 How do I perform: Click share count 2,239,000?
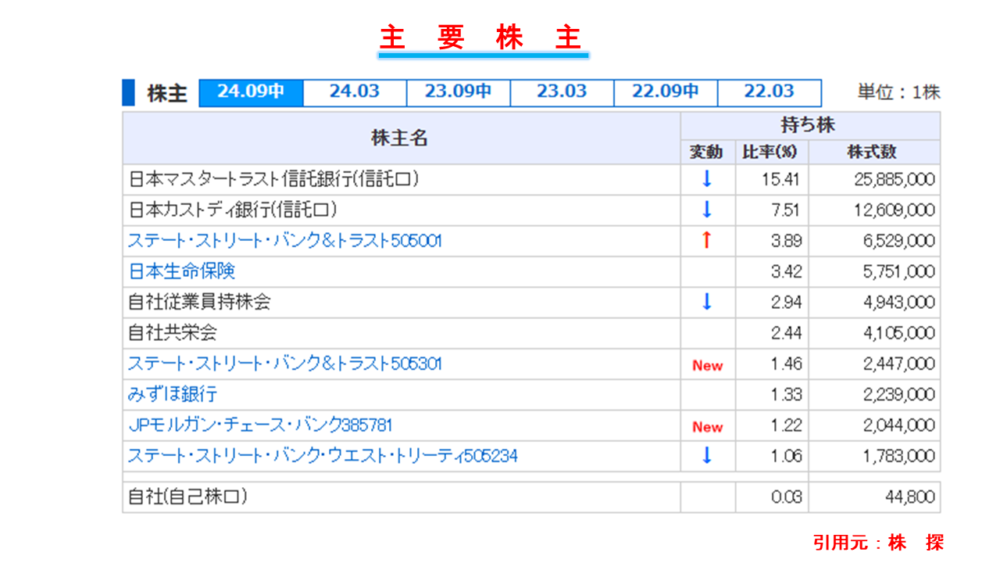(x=899, y=395)
